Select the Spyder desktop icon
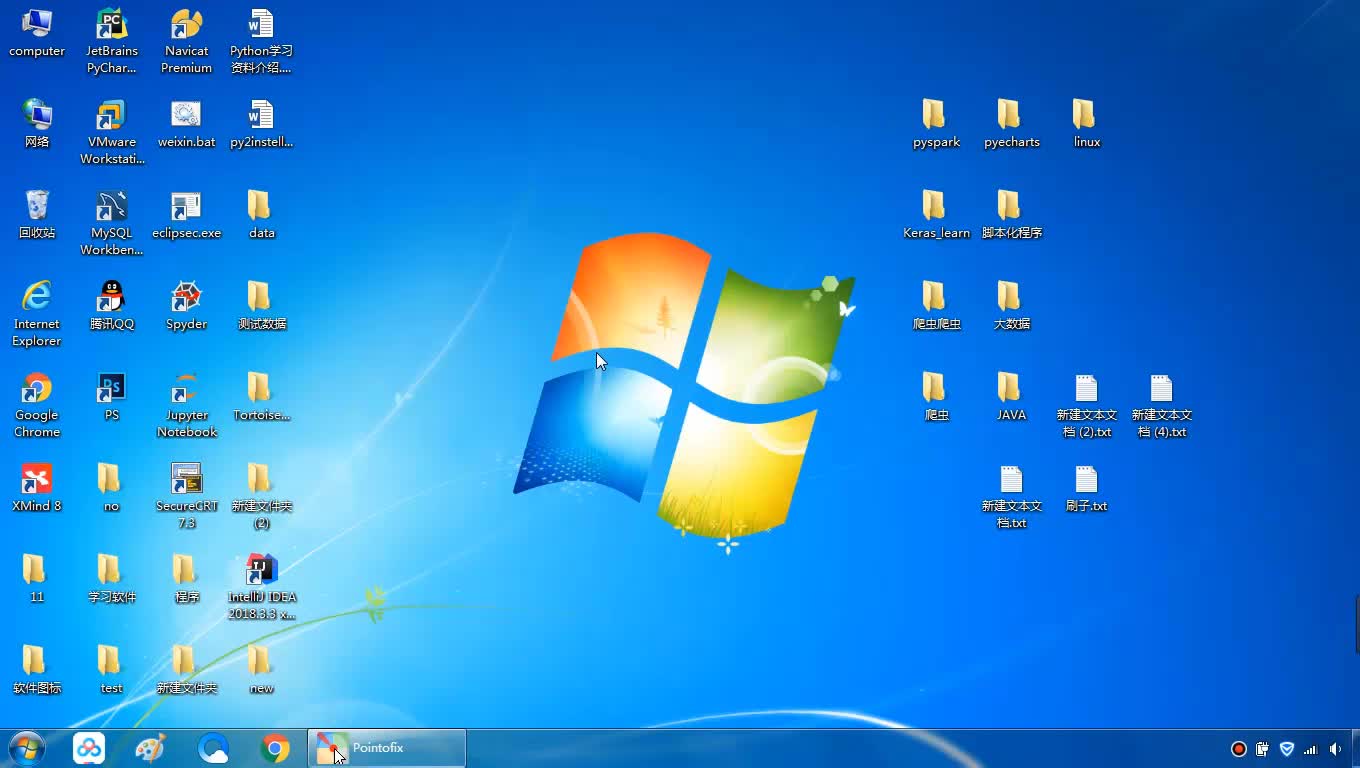The image size is (1360, 768). click(186, 298)
